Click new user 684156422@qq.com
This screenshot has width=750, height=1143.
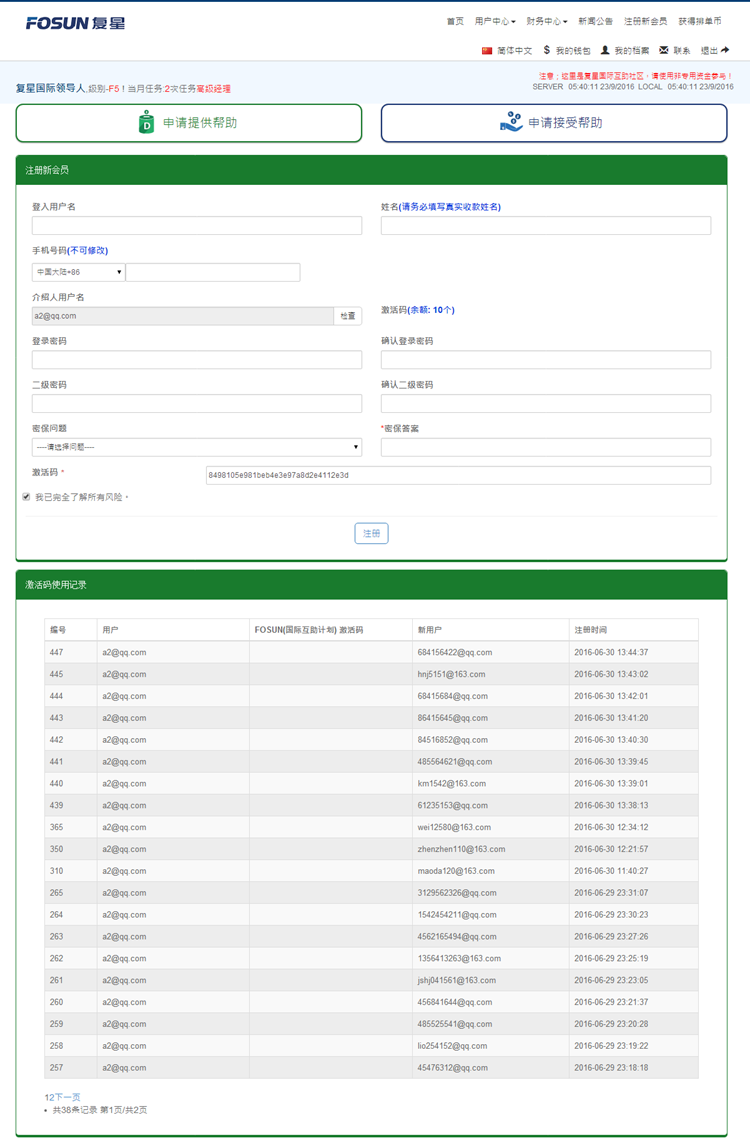point(455,652)
